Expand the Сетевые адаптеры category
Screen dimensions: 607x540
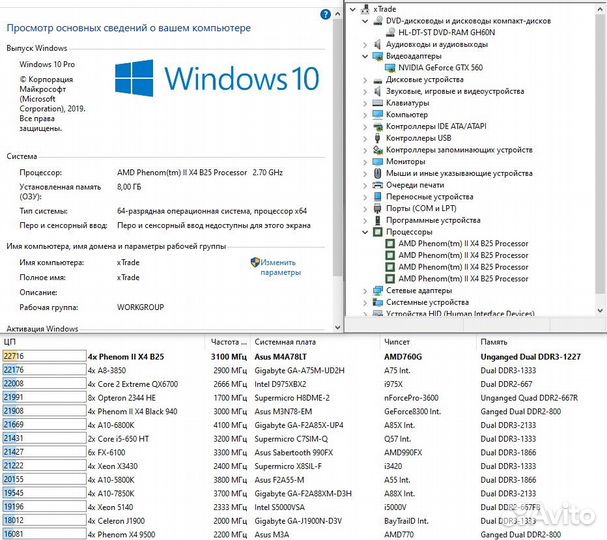click(365, 291)
